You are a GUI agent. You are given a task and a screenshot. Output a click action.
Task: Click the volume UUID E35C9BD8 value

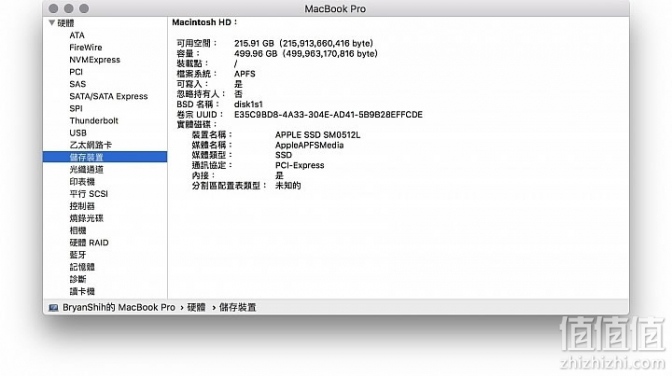[x=328, y=114]
